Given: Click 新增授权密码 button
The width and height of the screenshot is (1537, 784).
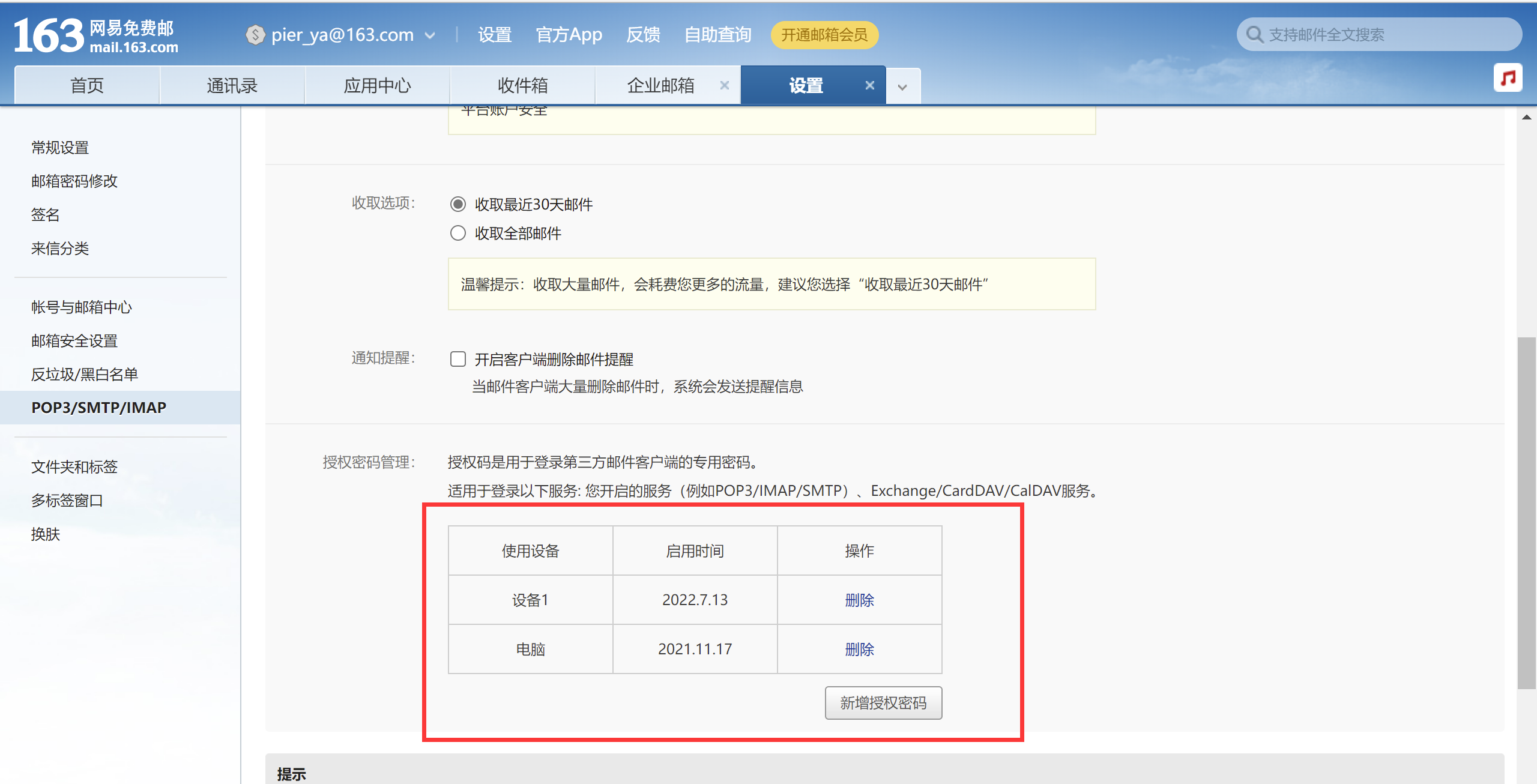Looking at the screenshot, I should point(883,703).
